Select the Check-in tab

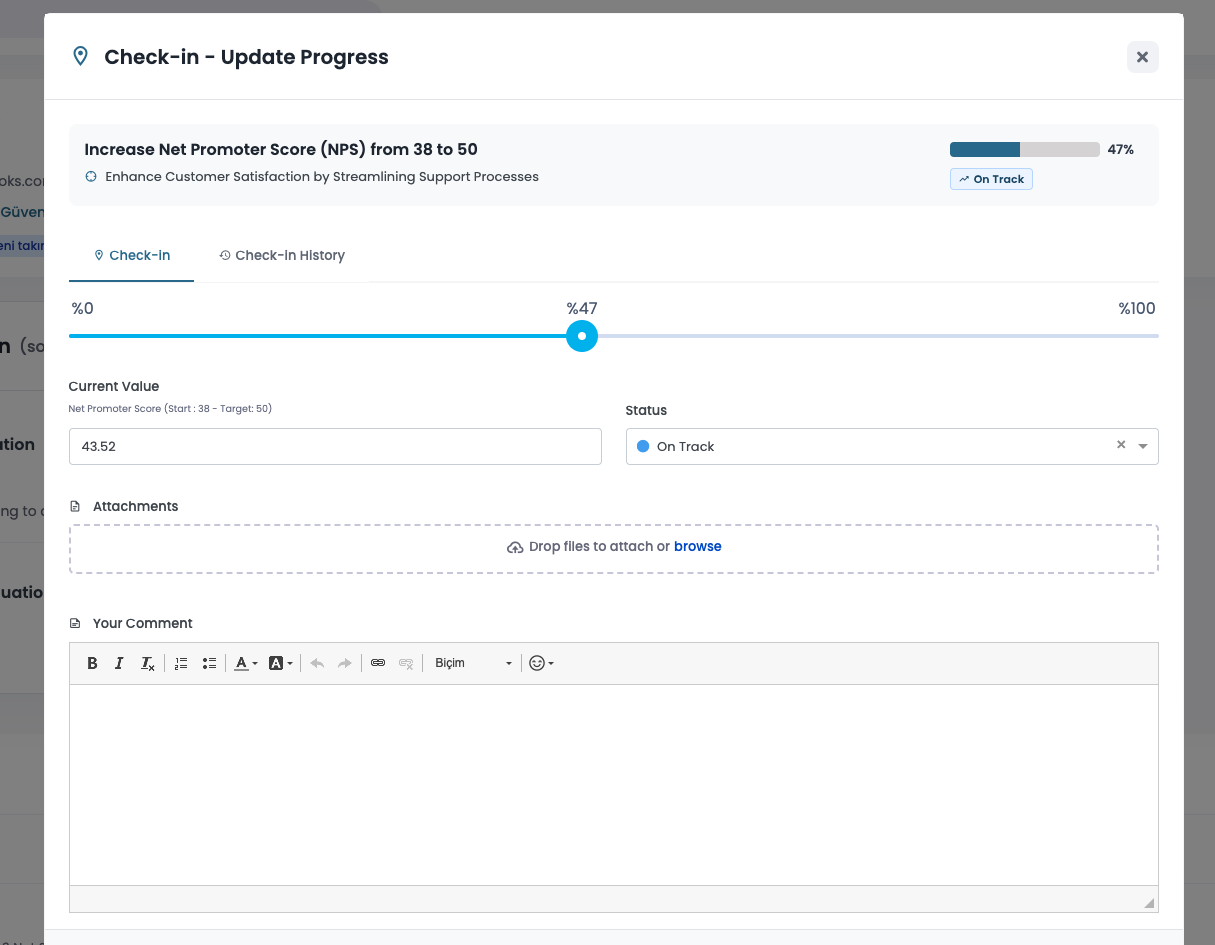[x=132, y=256]
